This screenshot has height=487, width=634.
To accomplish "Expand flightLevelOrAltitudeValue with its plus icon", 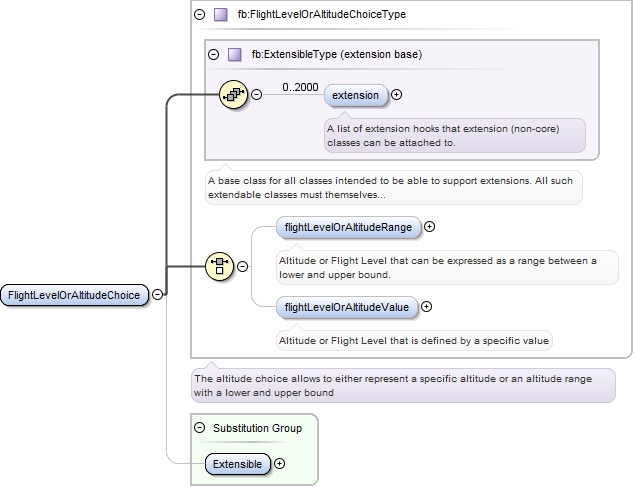I will 427,307.
